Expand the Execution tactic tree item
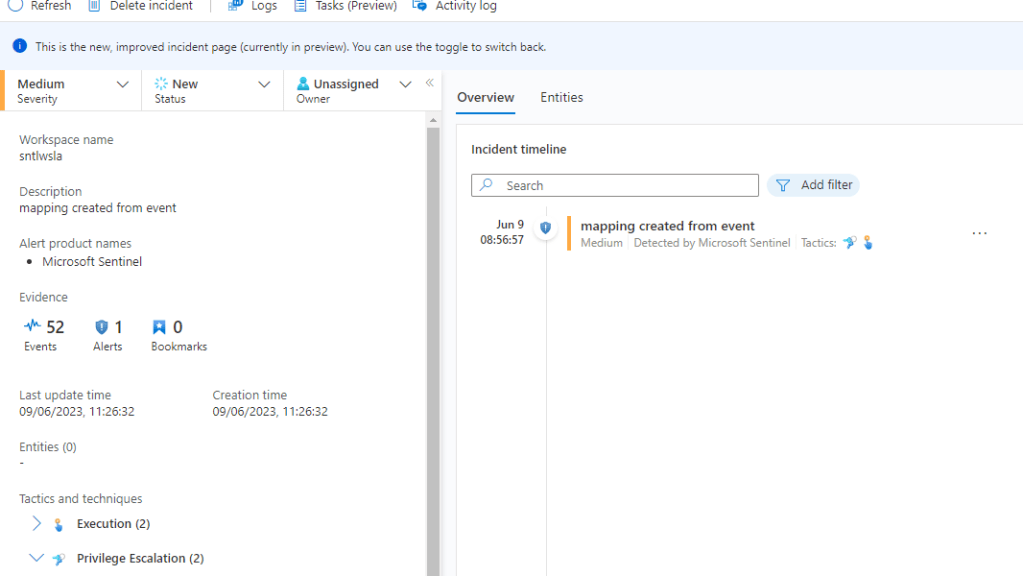 coord(37,523)
